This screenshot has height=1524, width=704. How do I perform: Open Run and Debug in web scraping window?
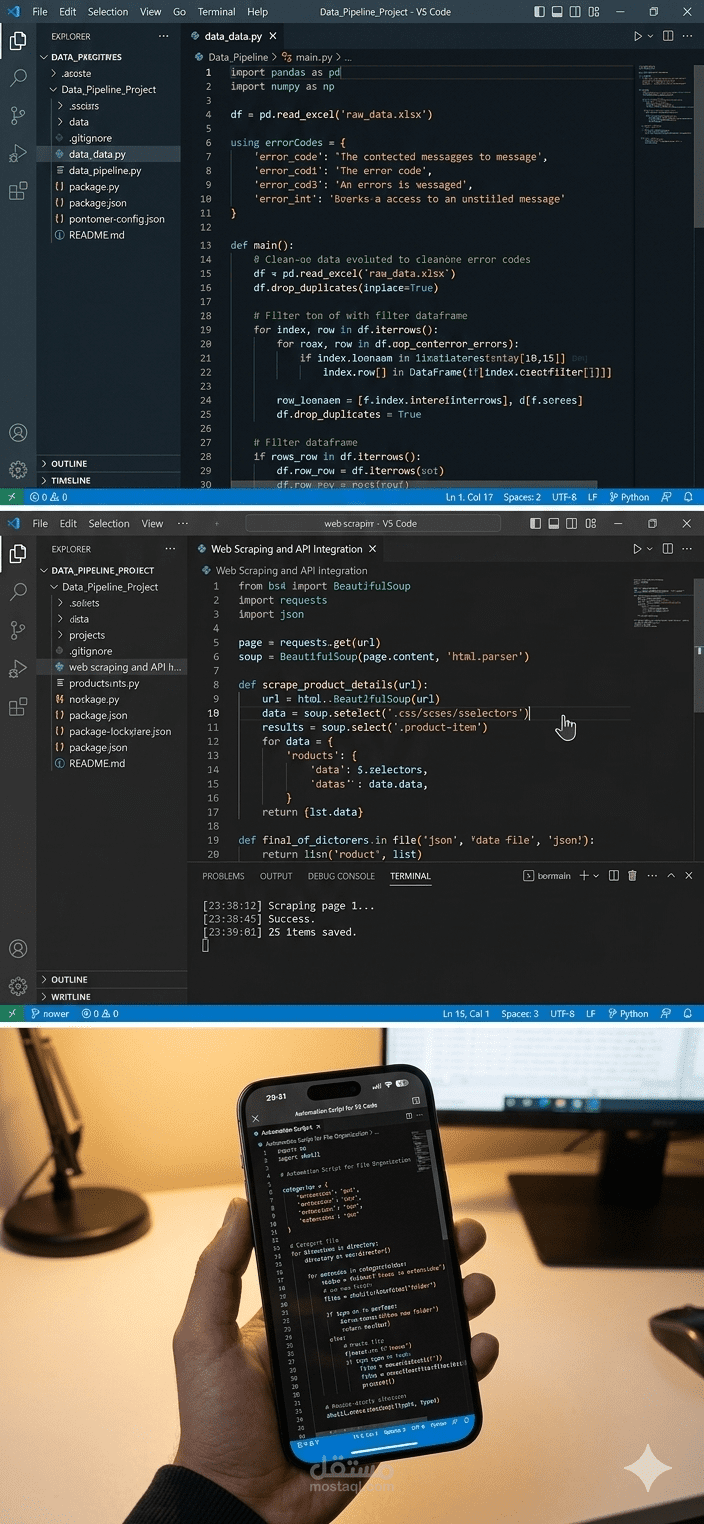pos(18,669)
